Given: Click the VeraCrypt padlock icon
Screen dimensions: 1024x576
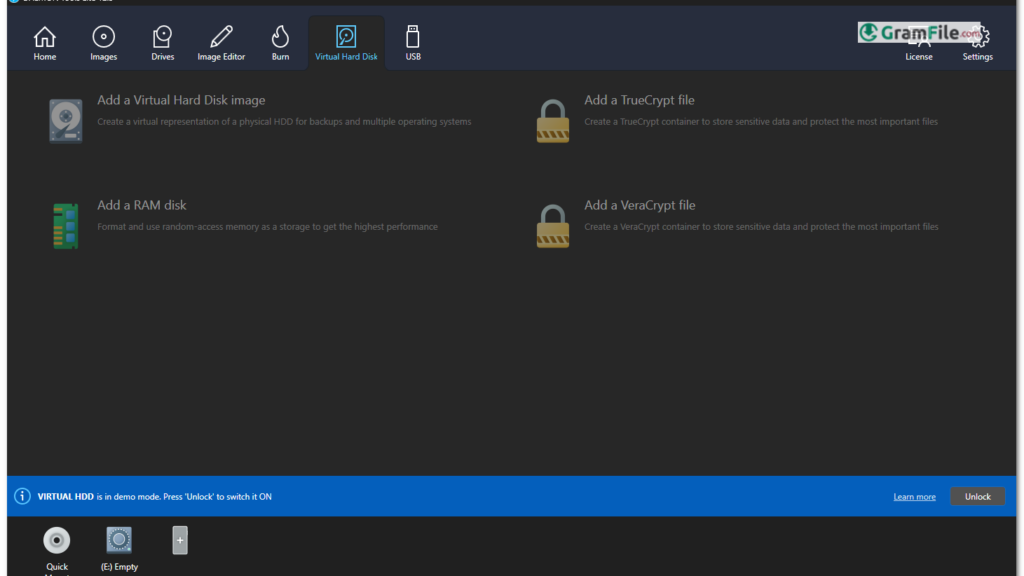Looking at the screenshot, I should [552, 226].
